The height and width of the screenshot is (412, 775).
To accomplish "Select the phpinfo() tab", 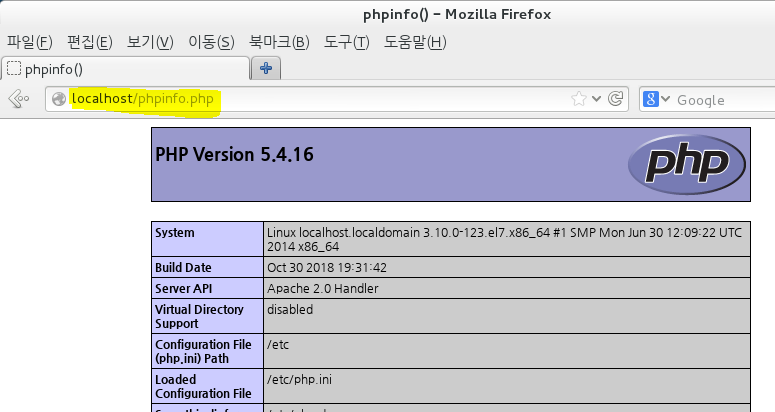I will coord(126,69).
